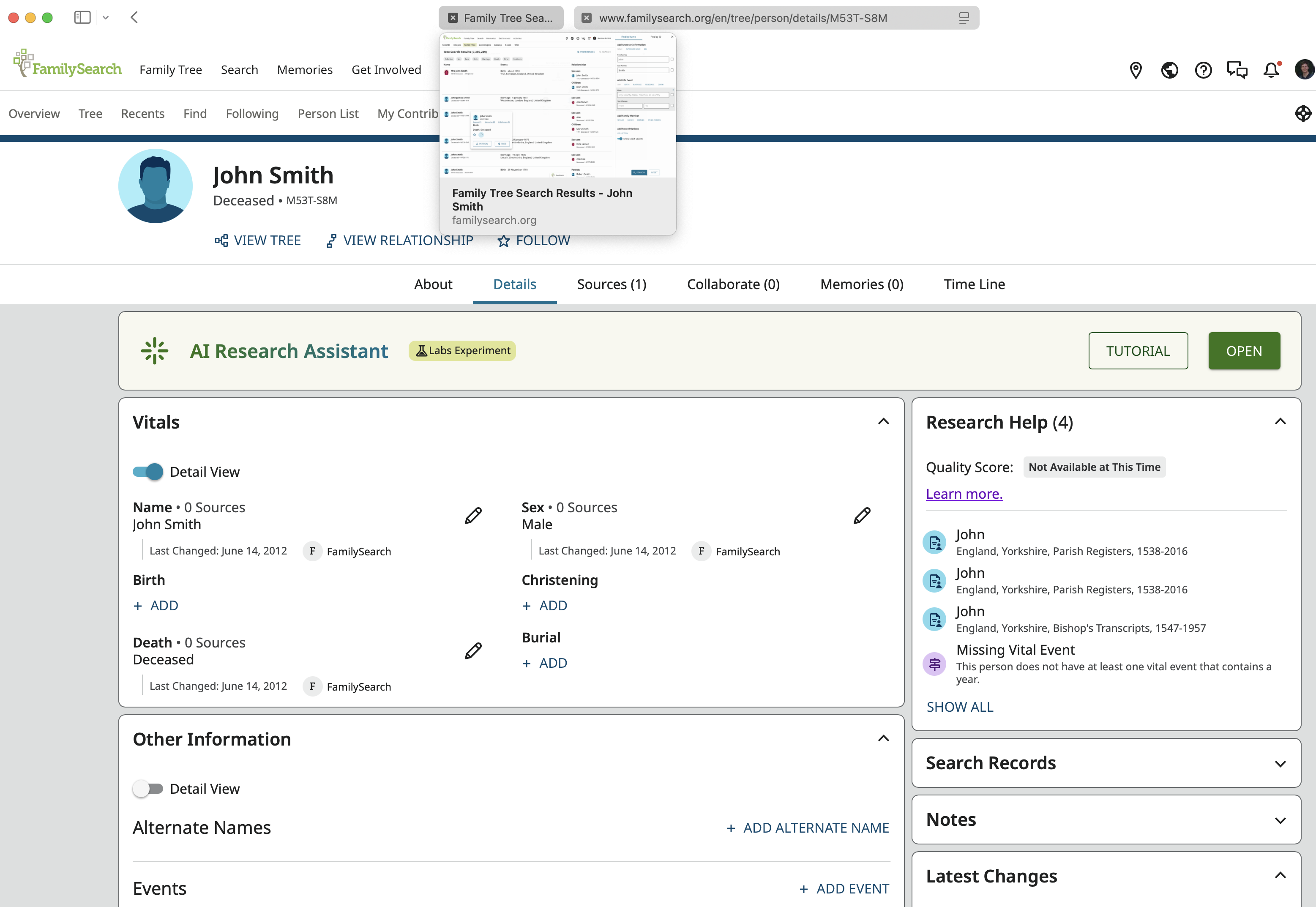Click the Learn more link

(x=964, y=494)
